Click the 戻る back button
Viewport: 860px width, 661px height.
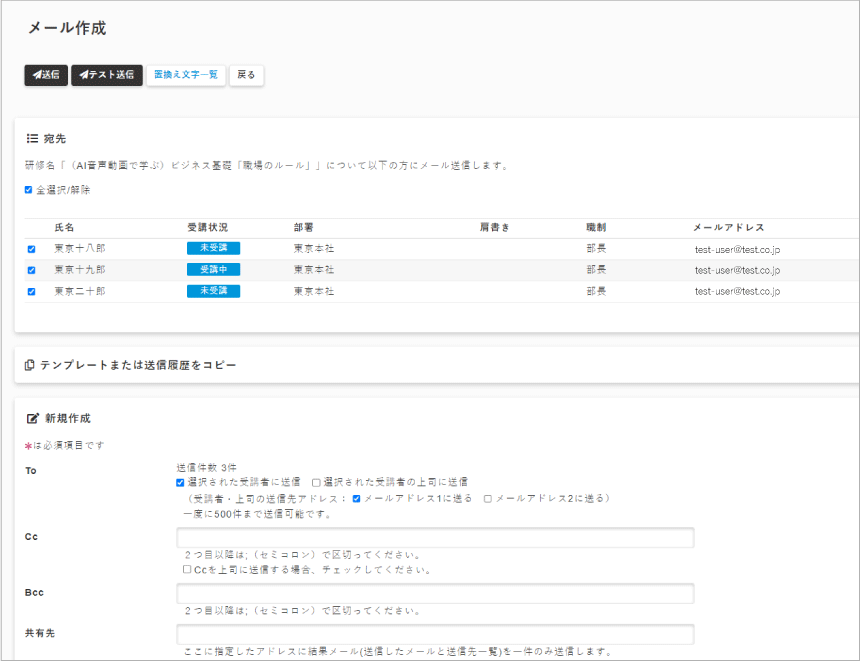[x=246, y=75]
